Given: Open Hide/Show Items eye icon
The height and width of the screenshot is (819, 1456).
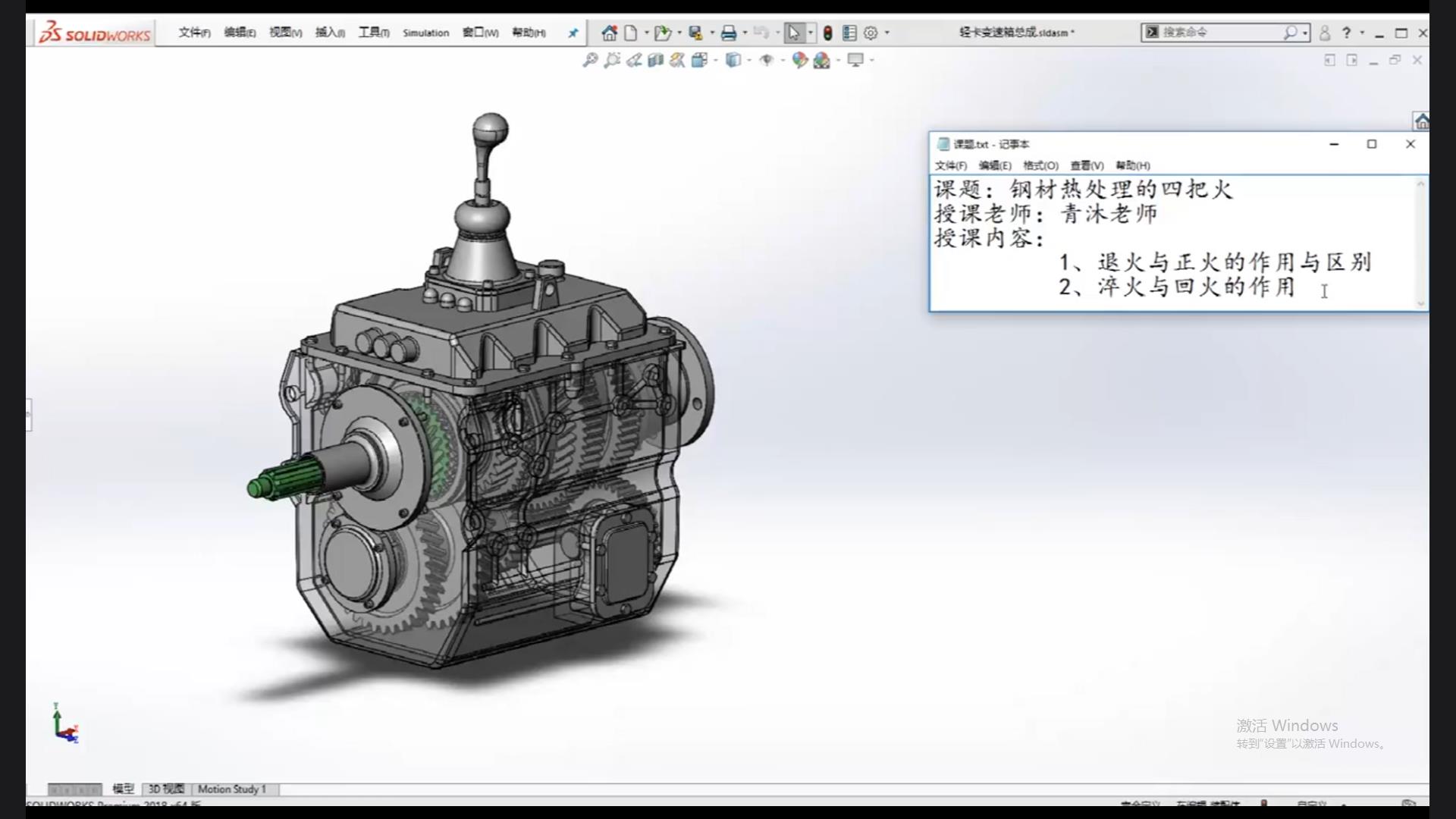Looking at the screenshot, I should coord(767,60).
